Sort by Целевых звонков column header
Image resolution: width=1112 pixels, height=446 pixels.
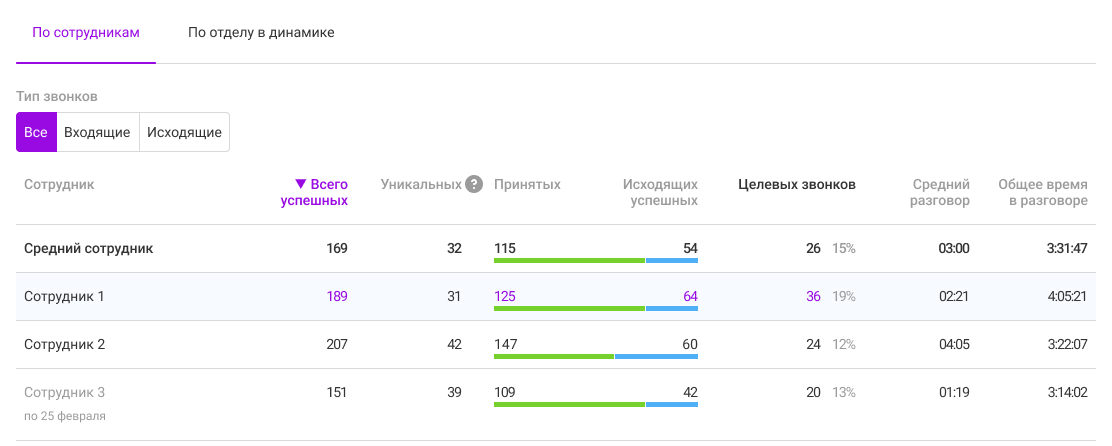point(796,185)
